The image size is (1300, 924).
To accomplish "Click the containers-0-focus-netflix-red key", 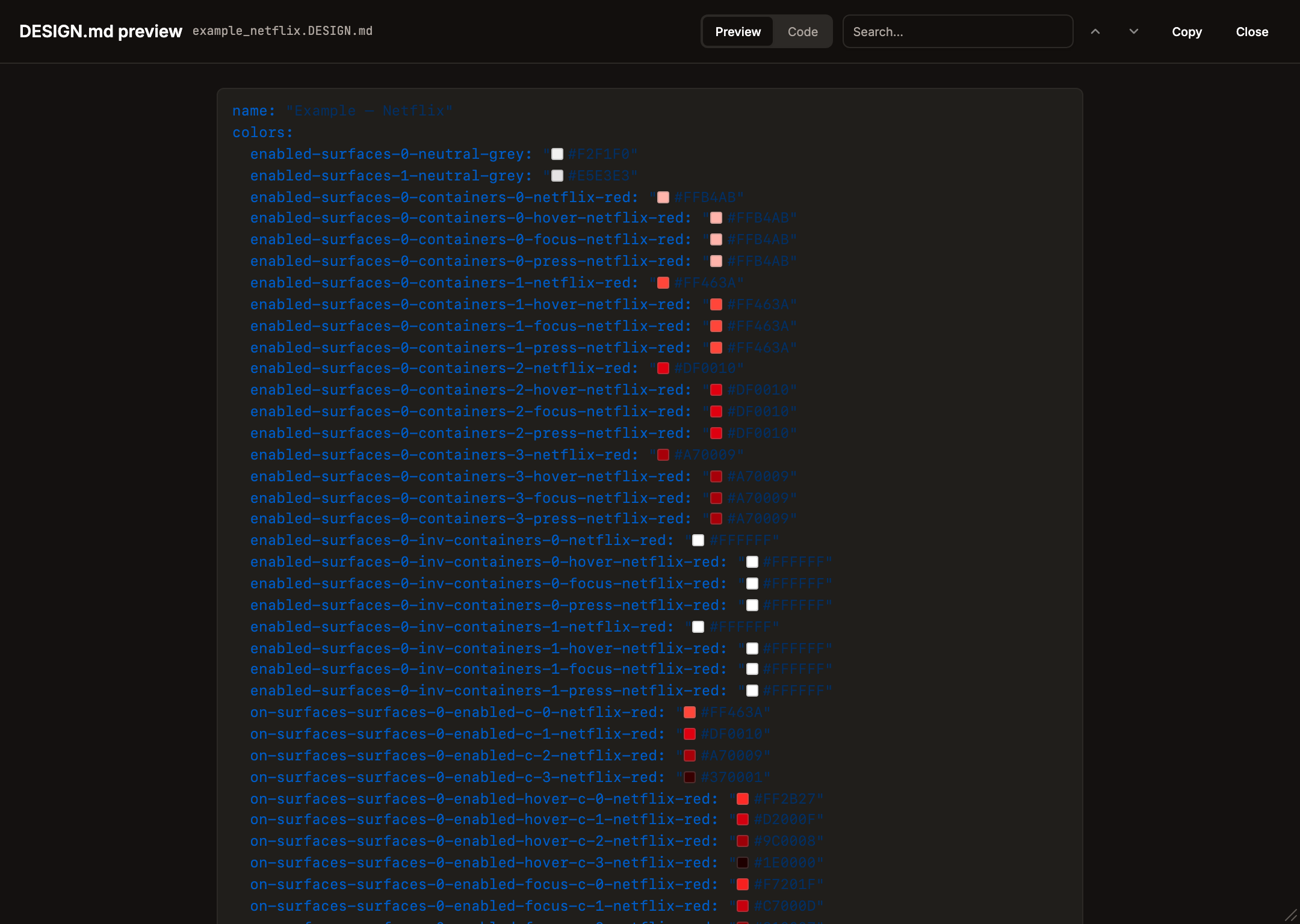I will coord(471,240).
